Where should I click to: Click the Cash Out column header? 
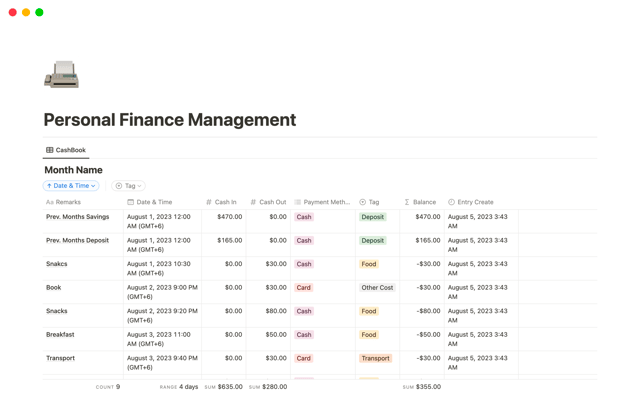tap(272, 202)
